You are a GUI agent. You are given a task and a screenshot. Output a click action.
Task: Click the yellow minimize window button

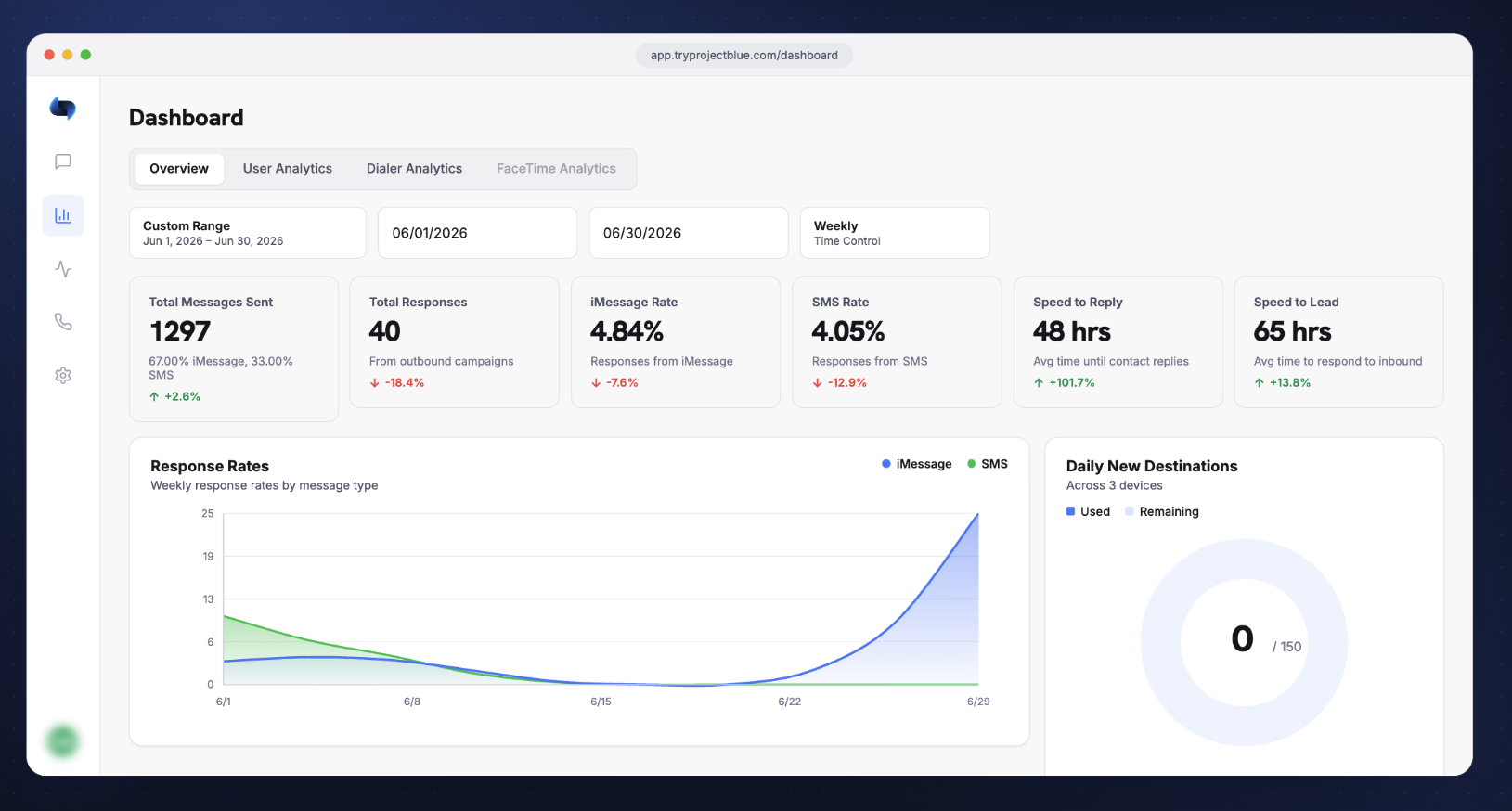pos(68,55)
